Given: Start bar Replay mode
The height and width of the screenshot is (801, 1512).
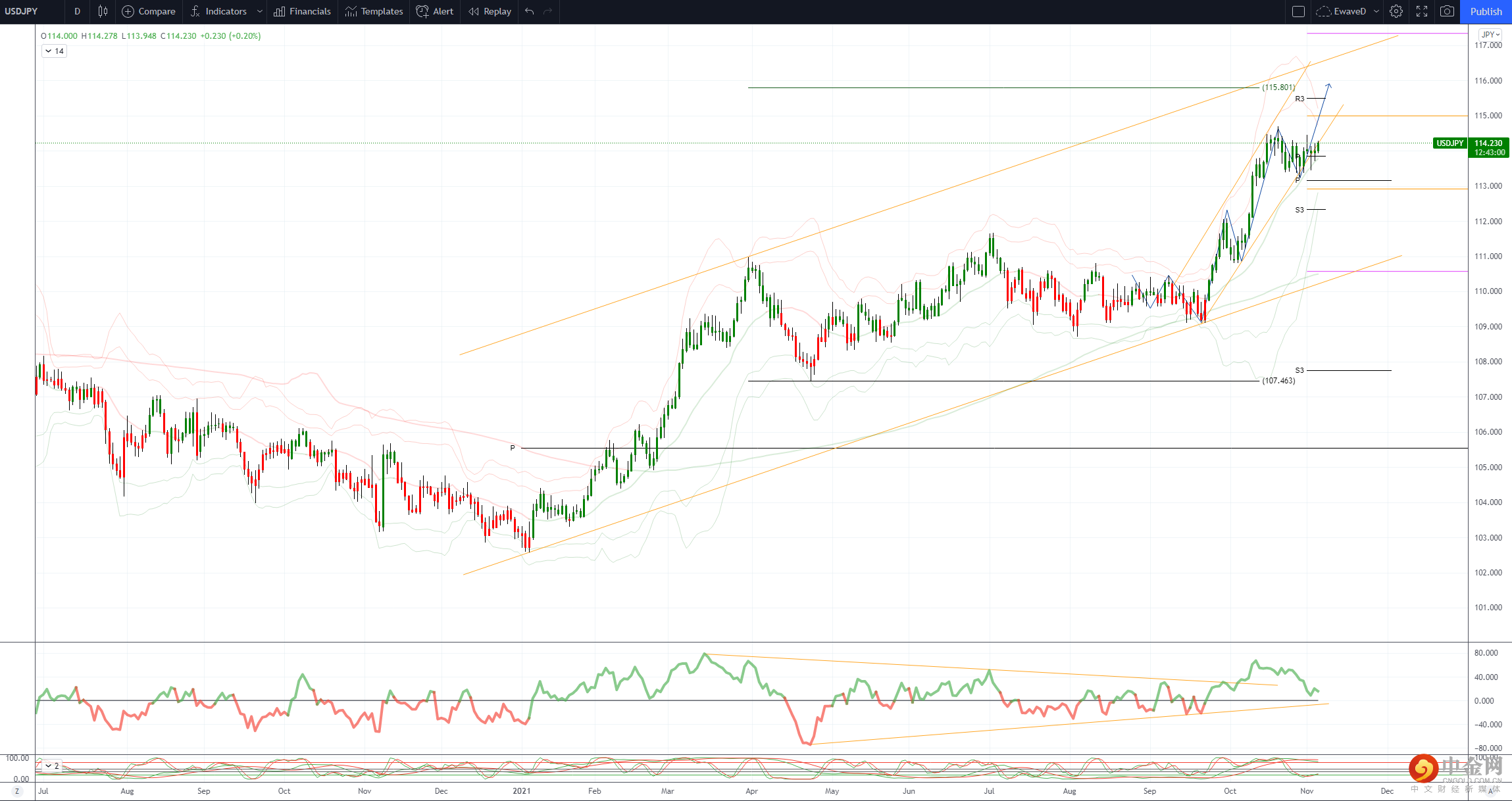Looking at the screenshot, I should coord(490,11).
